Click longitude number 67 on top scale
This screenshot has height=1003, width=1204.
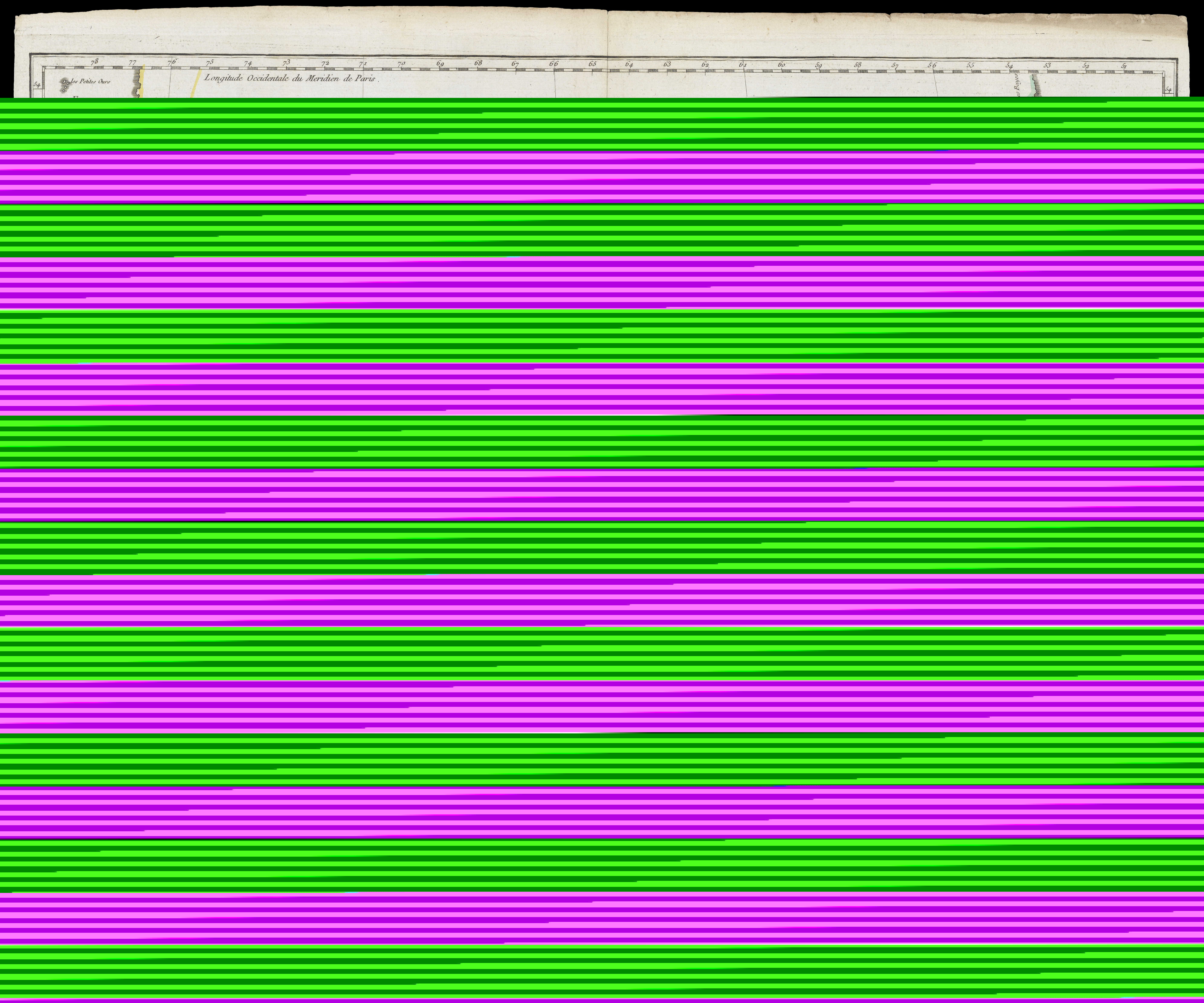click(515, 64)
